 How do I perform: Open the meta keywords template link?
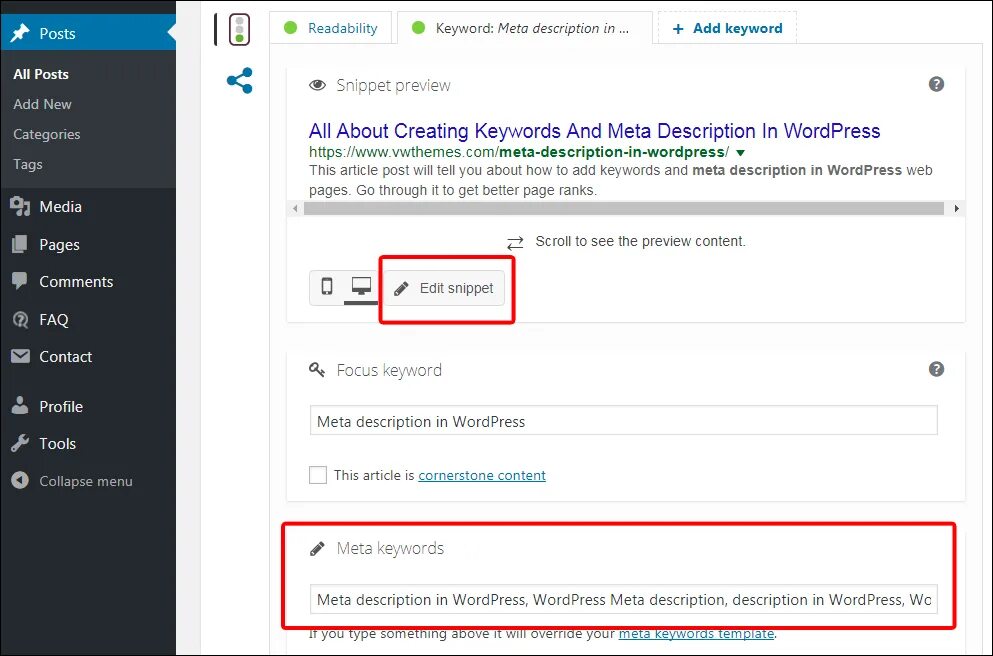(696, 633)
